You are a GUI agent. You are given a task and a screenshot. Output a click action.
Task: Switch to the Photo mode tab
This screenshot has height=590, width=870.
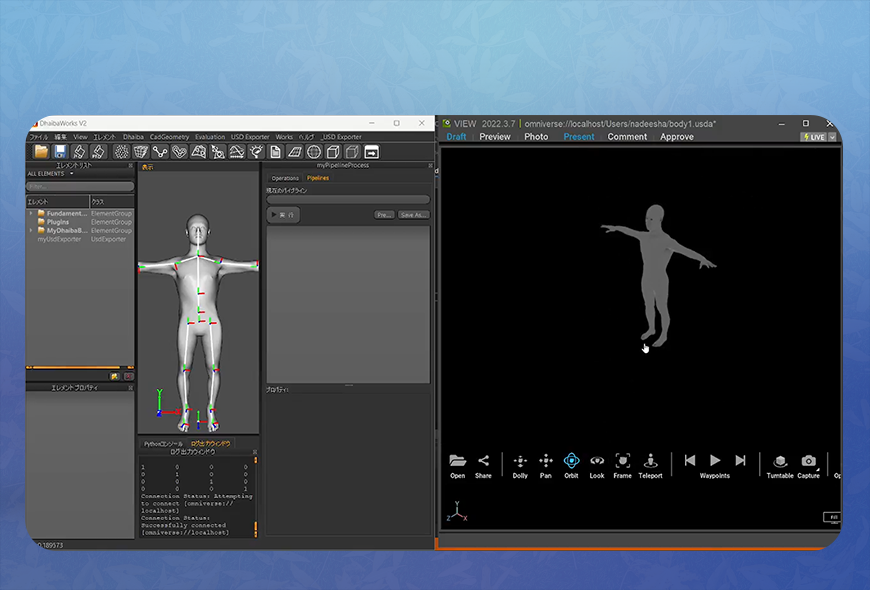pyautogui.click(x=536, y=137)
